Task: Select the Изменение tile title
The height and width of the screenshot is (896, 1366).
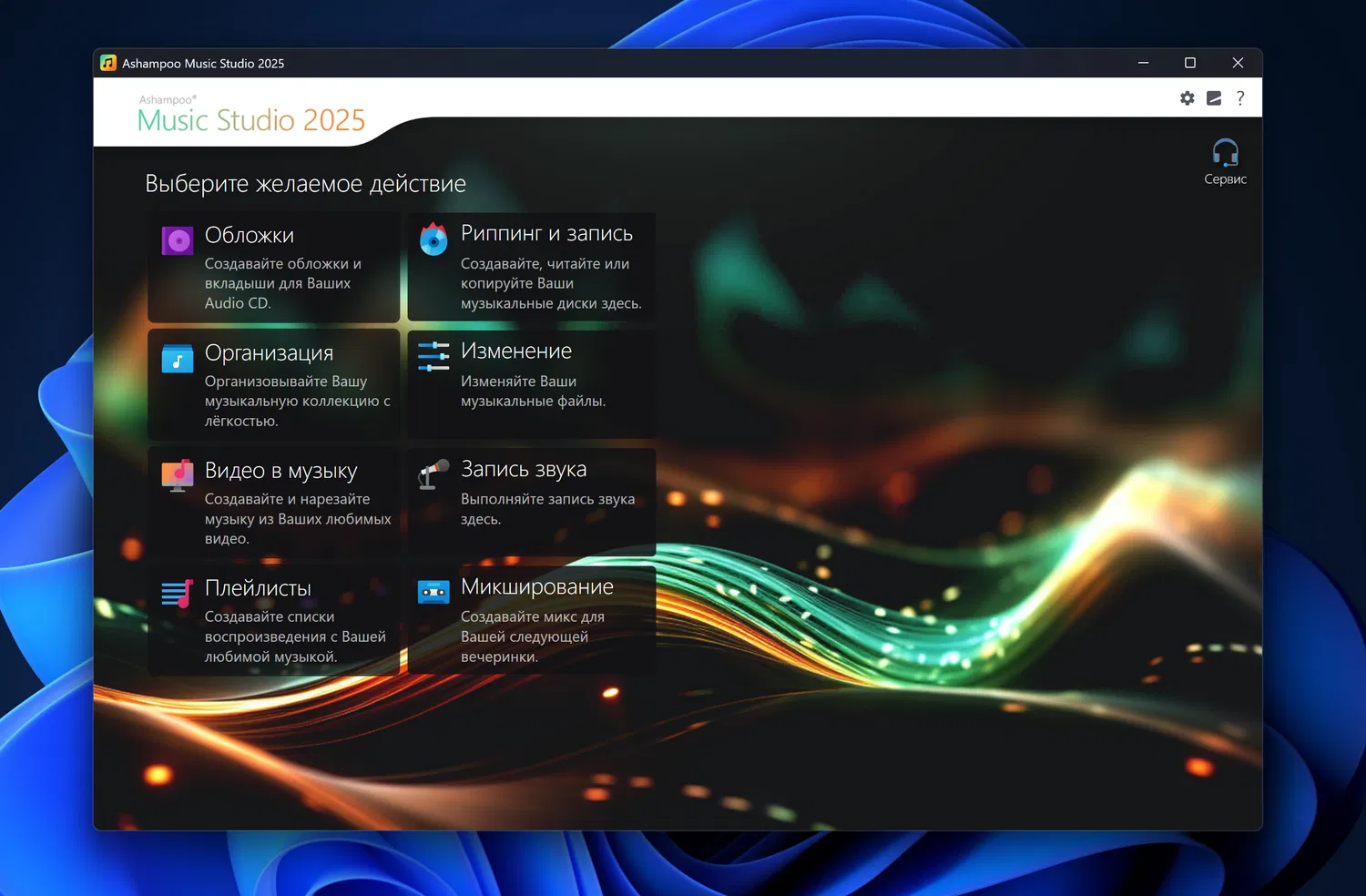Action: click(516, 351)
